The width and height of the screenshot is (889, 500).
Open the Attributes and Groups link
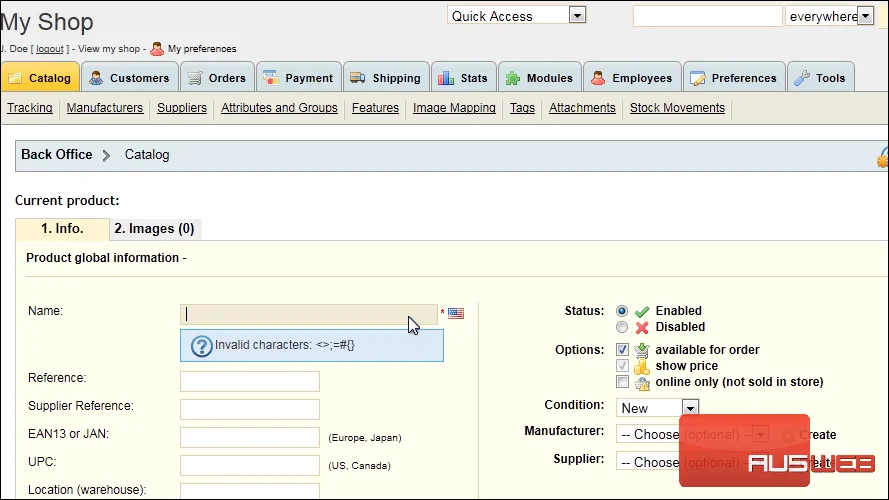click(x=280, y=108)
